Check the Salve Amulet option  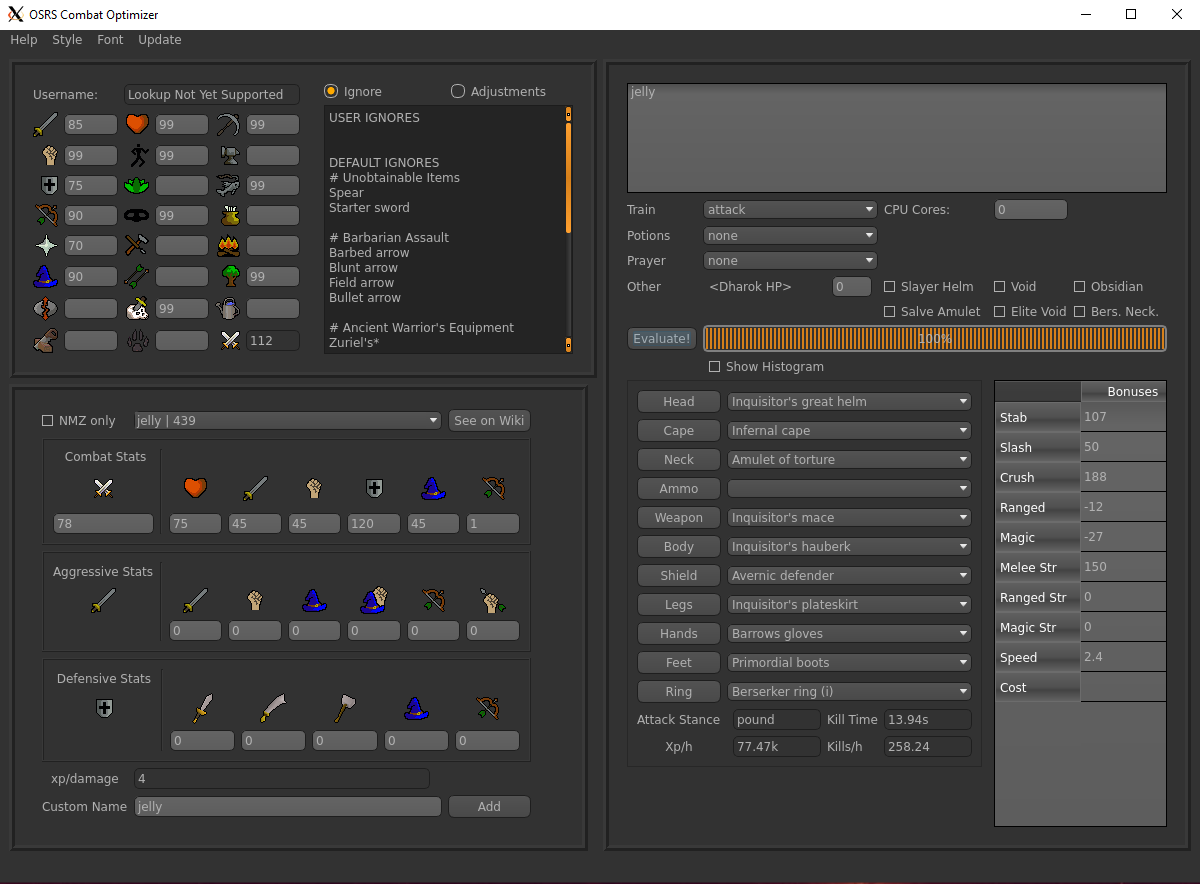890,312
